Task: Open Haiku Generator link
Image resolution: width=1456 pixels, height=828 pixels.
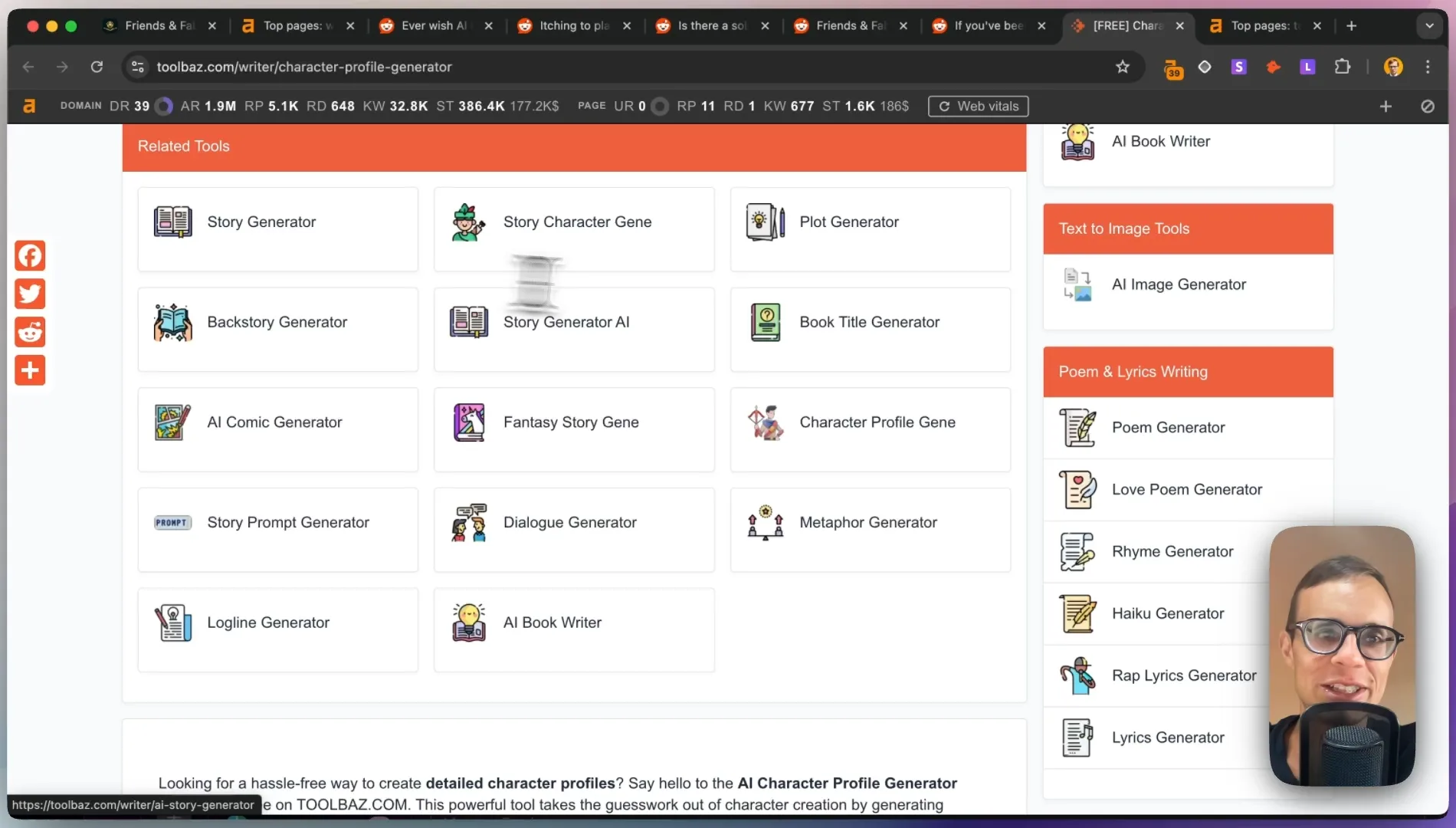Action: (x=1168, y=613)
